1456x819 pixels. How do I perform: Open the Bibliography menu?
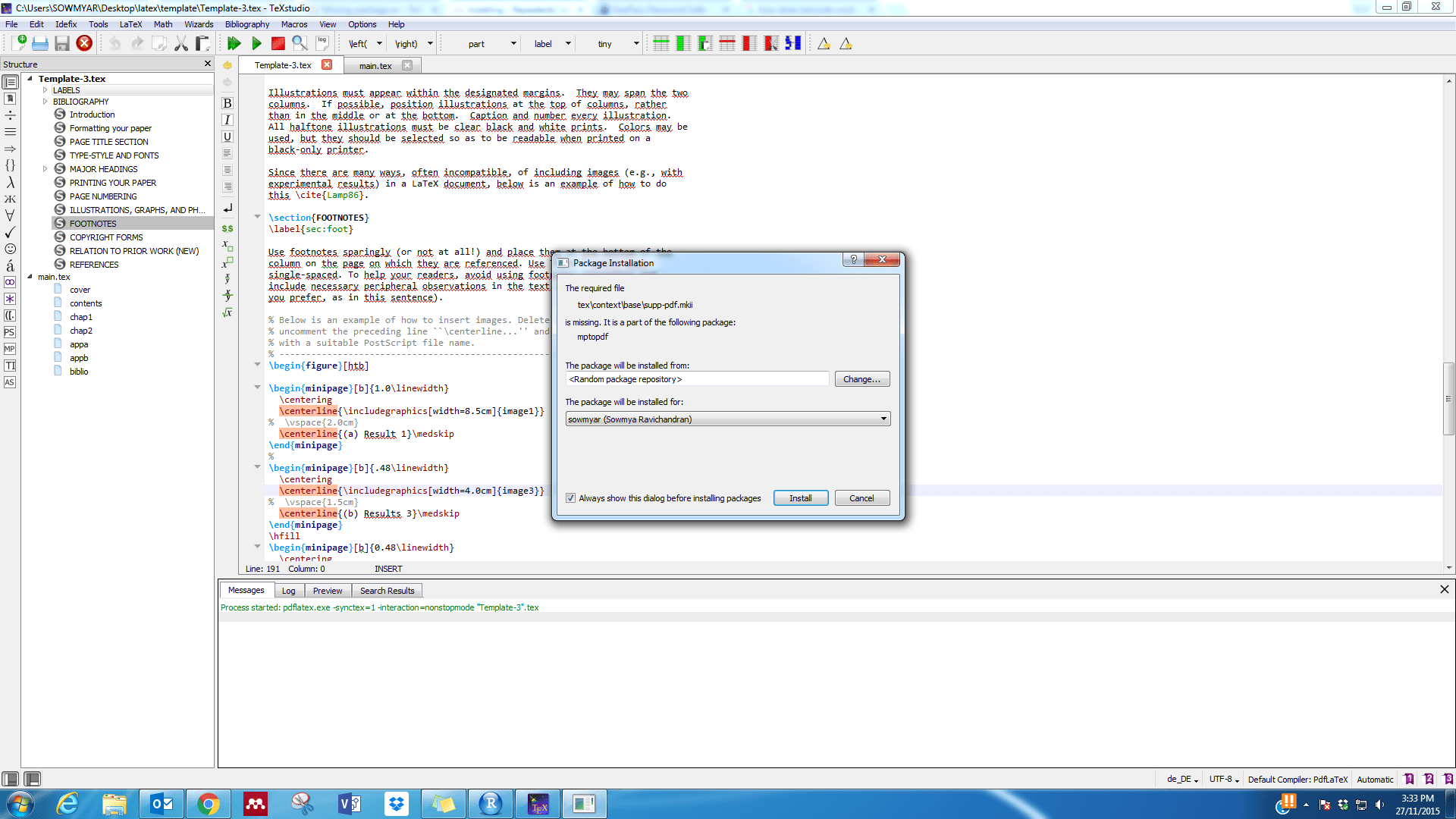[246, 24]
